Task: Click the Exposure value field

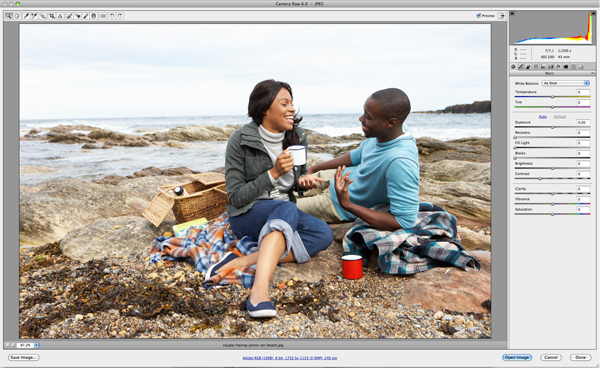Action: click(583, 122)
